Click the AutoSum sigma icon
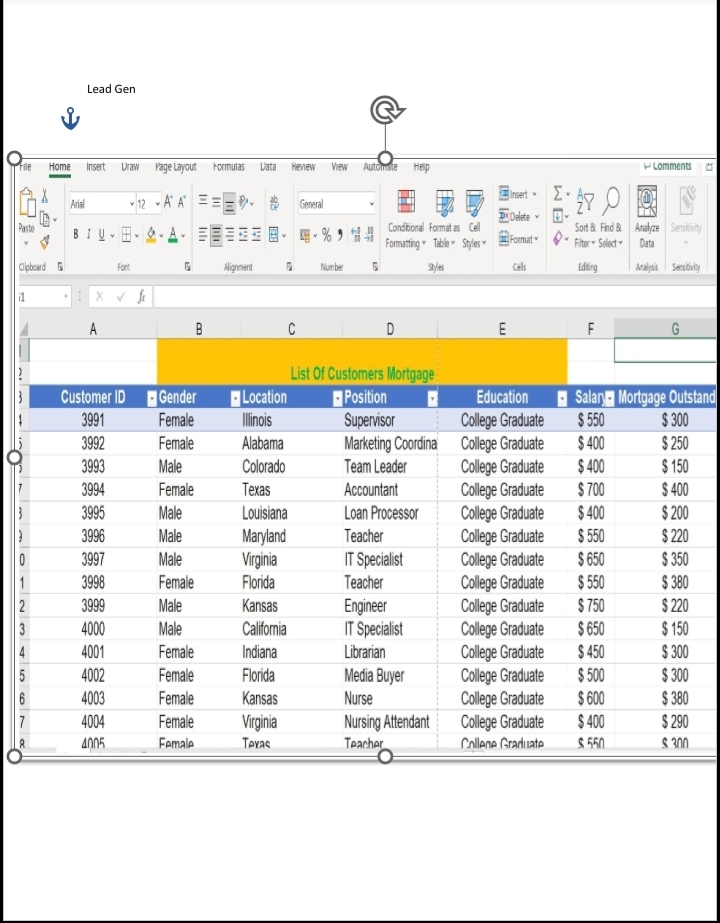This screenshot has height=923, width=720. click(558, 194)
